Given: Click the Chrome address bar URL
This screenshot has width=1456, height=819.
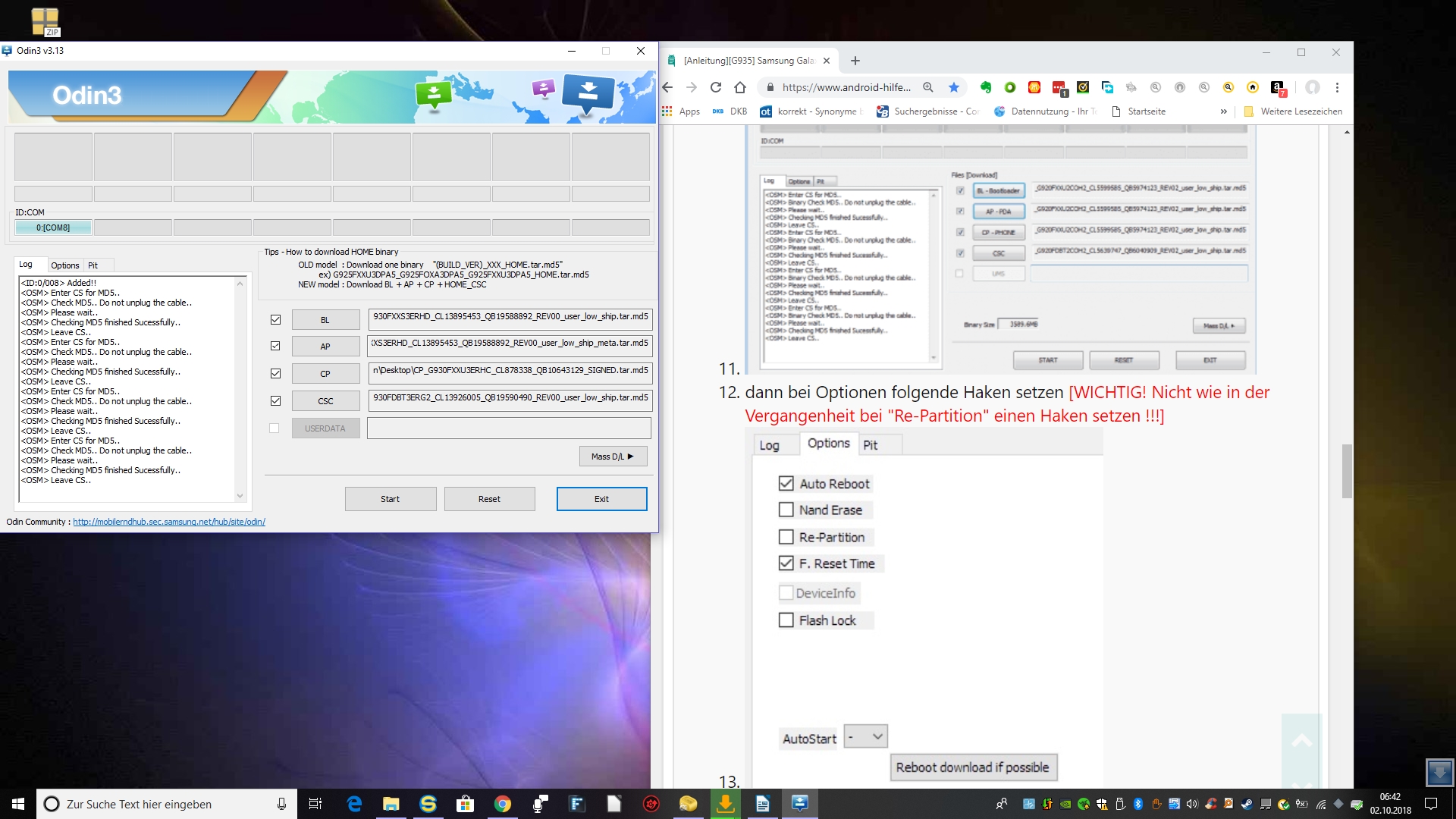Looking at the screenshot, I should tap(846, 87).
